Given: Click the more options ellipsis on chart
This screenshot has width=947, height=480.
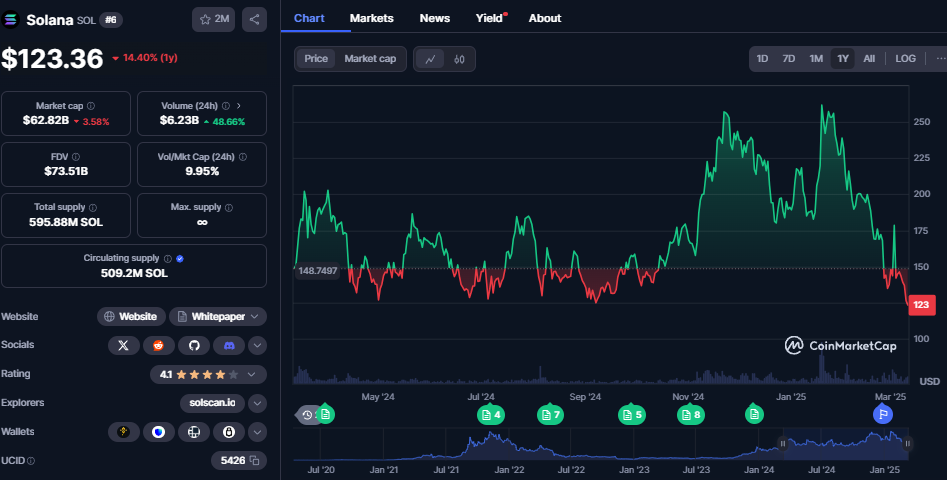Looking at the screenshot, I should pyautogui.click(x=940, y=59).
